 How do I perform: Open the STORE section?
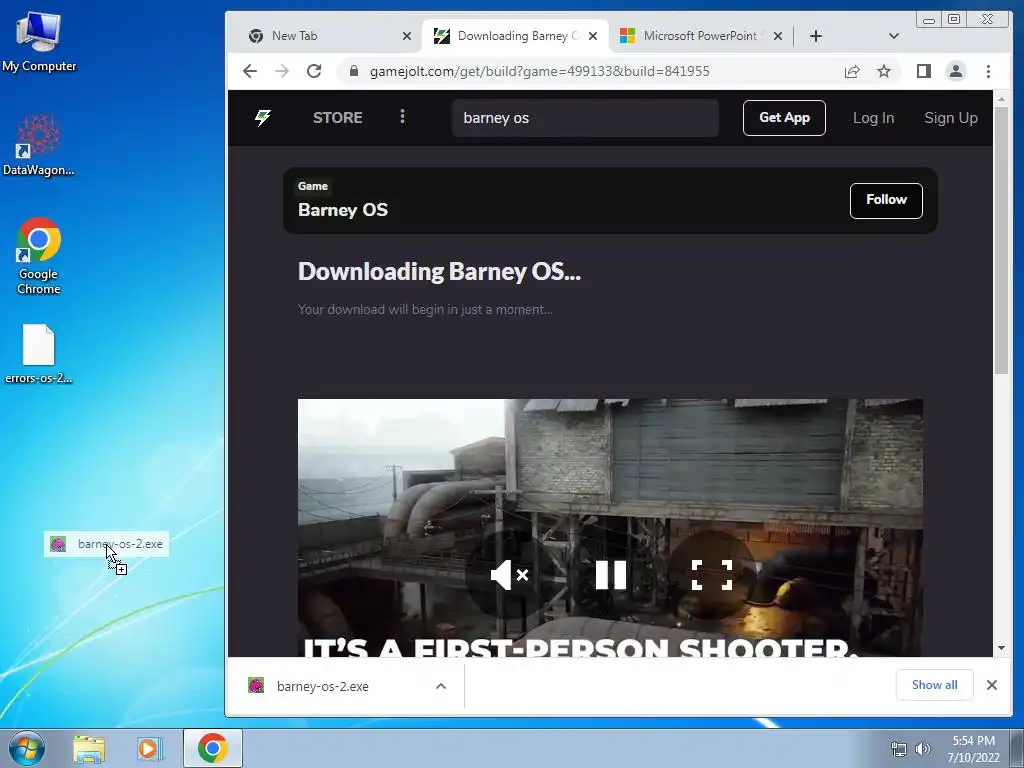[338, 118]
